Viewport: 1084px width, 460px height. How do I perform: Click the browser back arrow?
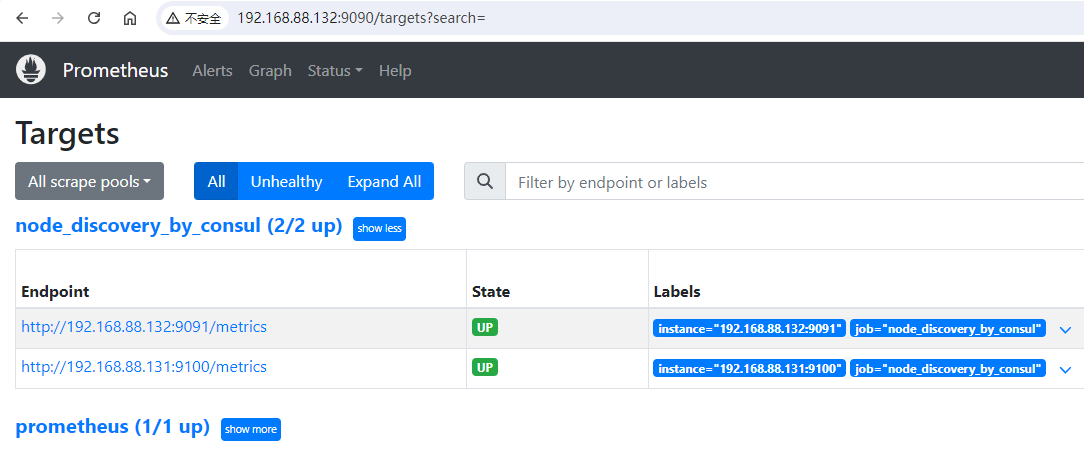[x=22, y=18]
